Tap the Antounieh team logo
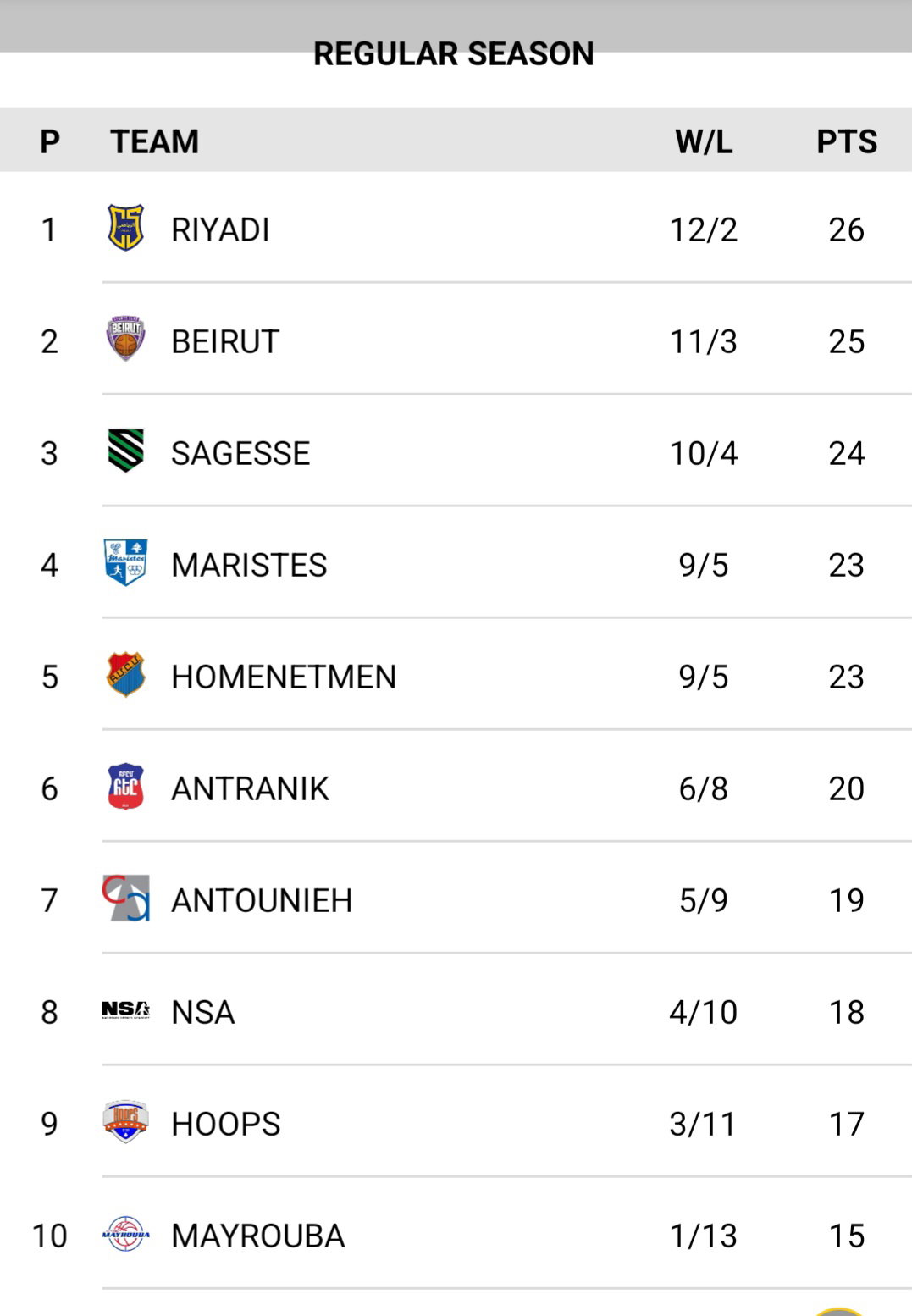Viewport: 912px width, 1316px height. coord(125,899)
